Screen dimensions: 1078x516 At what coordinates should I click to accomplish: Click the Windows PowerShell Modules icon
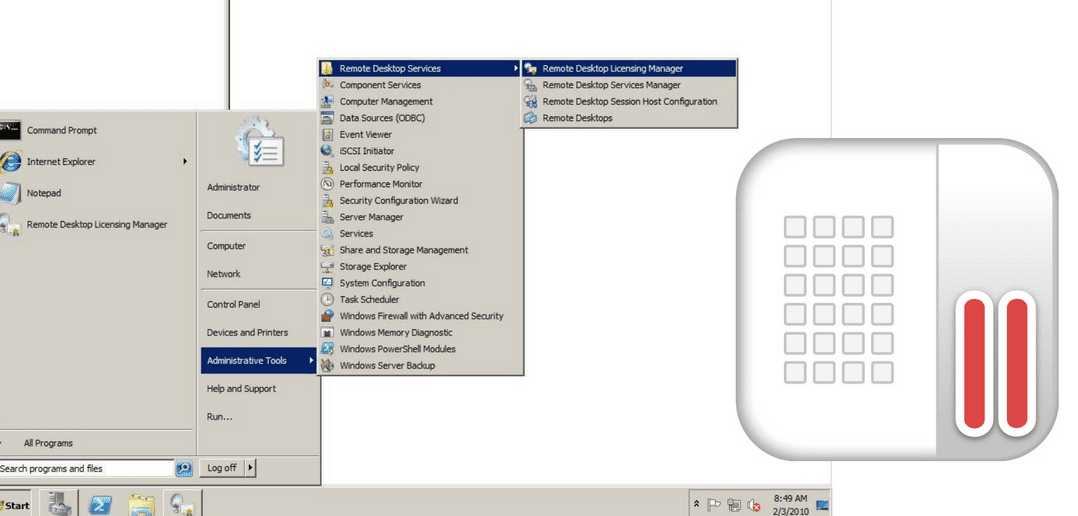tap(328, 348)
